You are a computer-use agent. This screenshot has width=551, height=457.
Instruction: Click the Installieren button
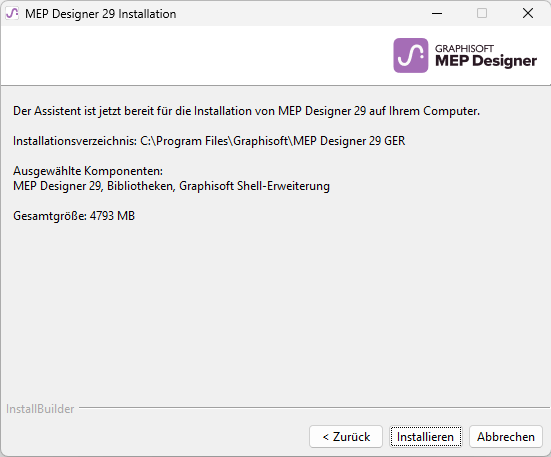pos(426,437)
